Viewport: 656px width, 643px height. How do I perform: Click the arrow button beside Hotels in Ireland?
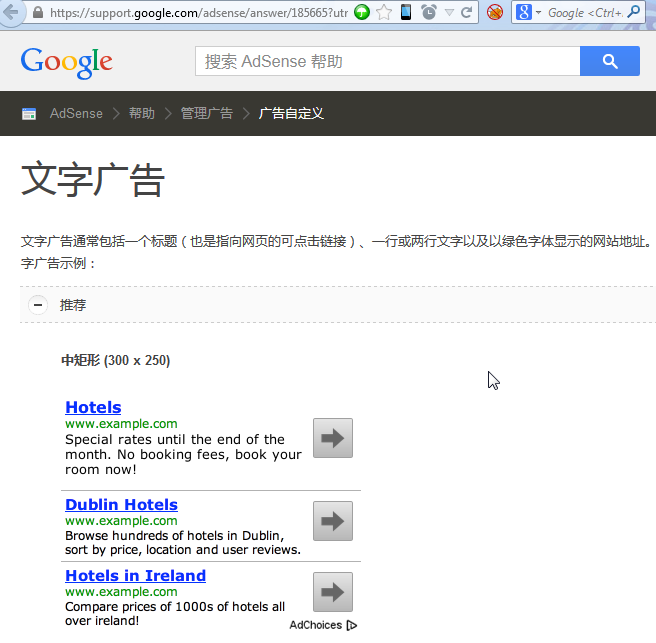pos(333,592)
